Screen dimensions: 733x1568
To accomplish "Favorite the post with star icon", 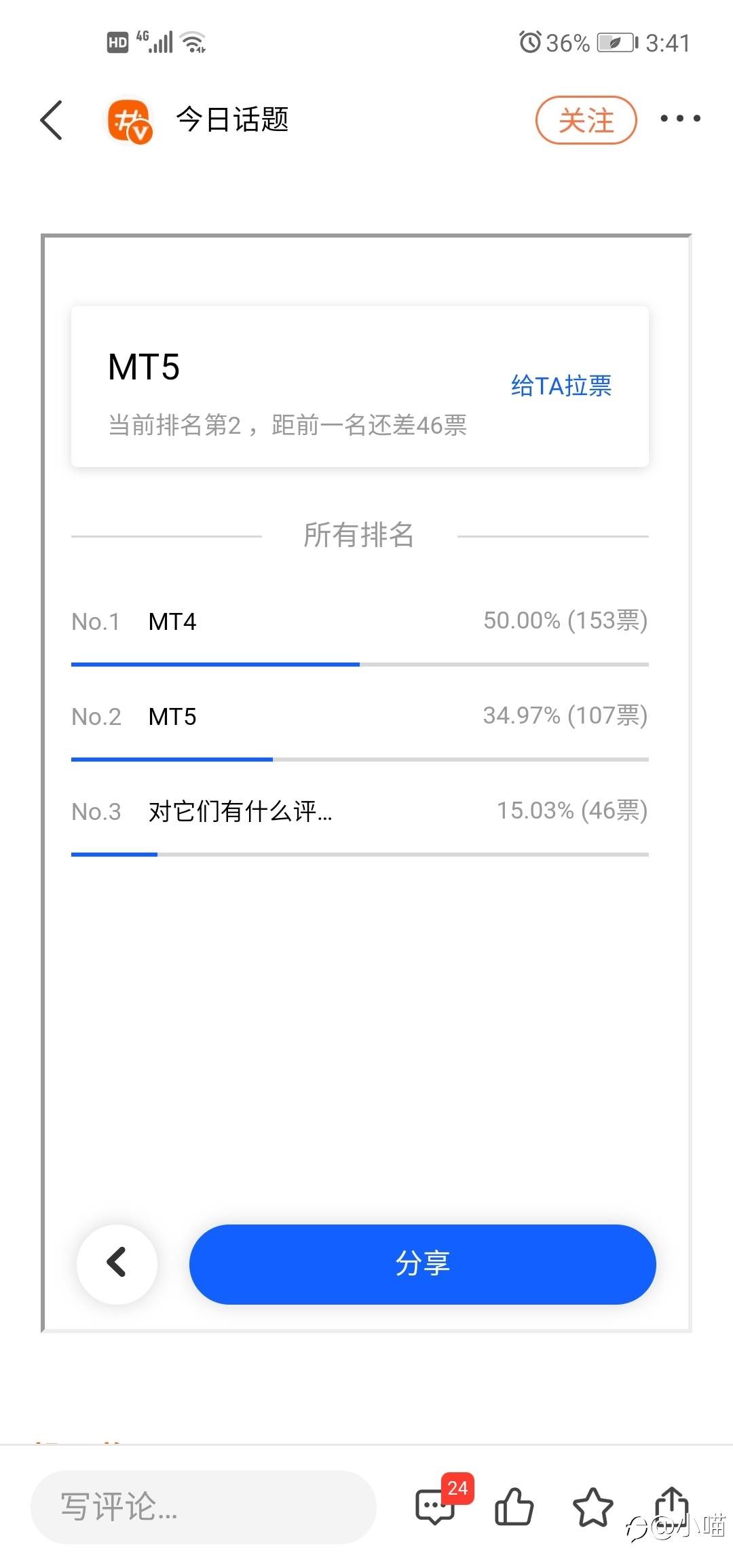I will (593, 1507).
